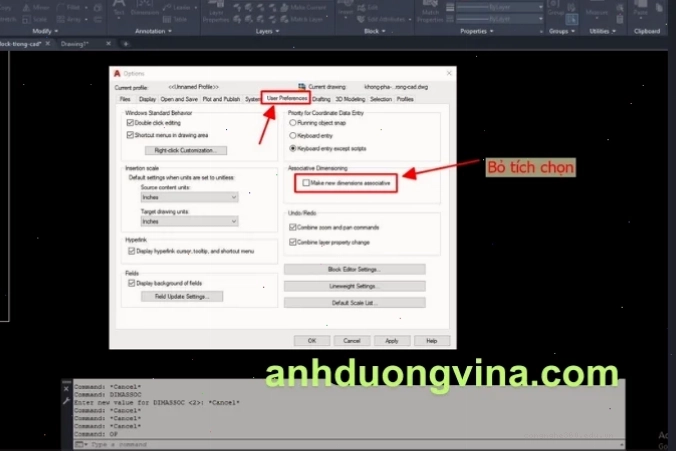
Task: Open recent commands icon in command line
Action: (81, 444)
